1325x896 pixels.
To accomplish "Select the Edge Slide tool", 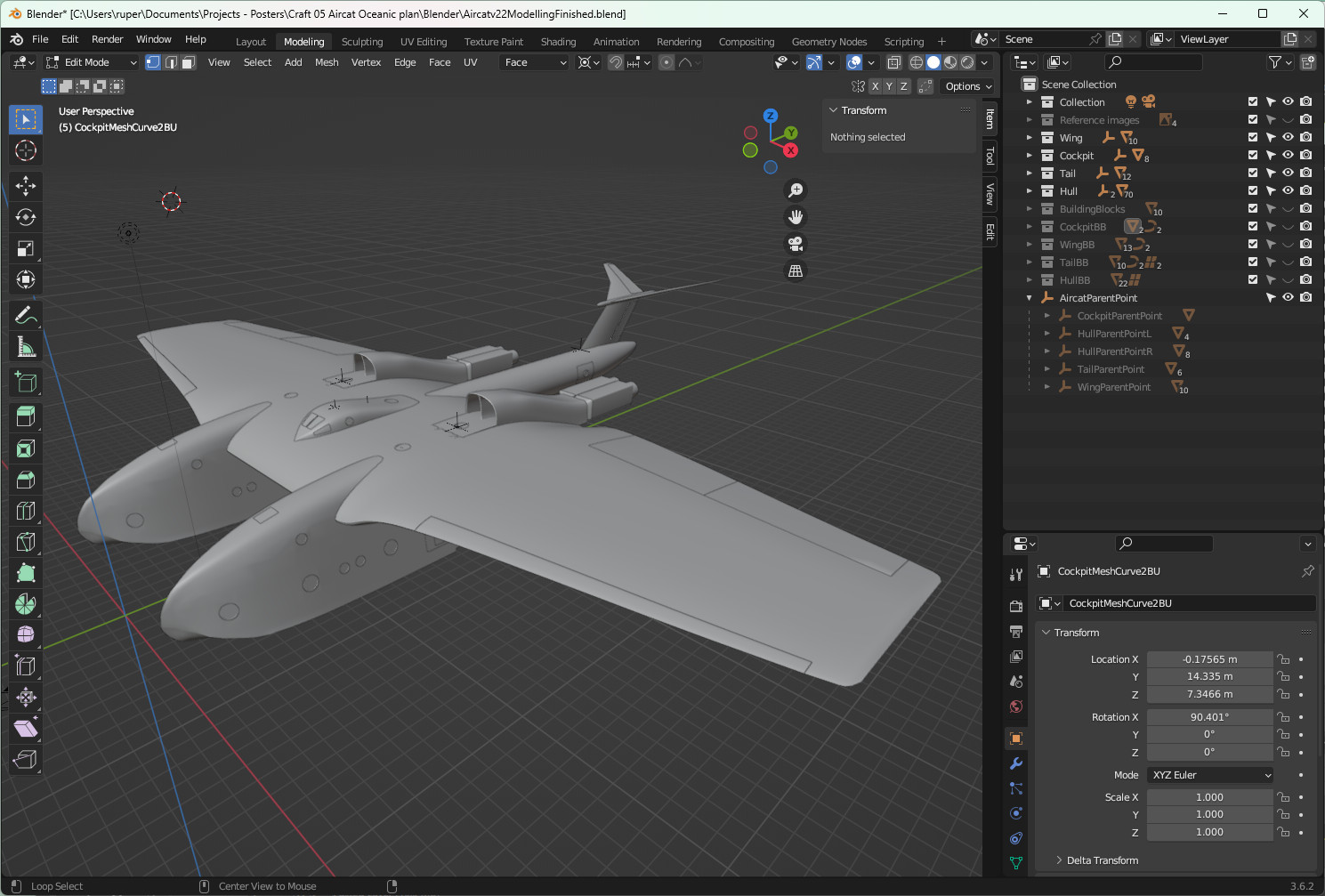I will click(26, 666).
